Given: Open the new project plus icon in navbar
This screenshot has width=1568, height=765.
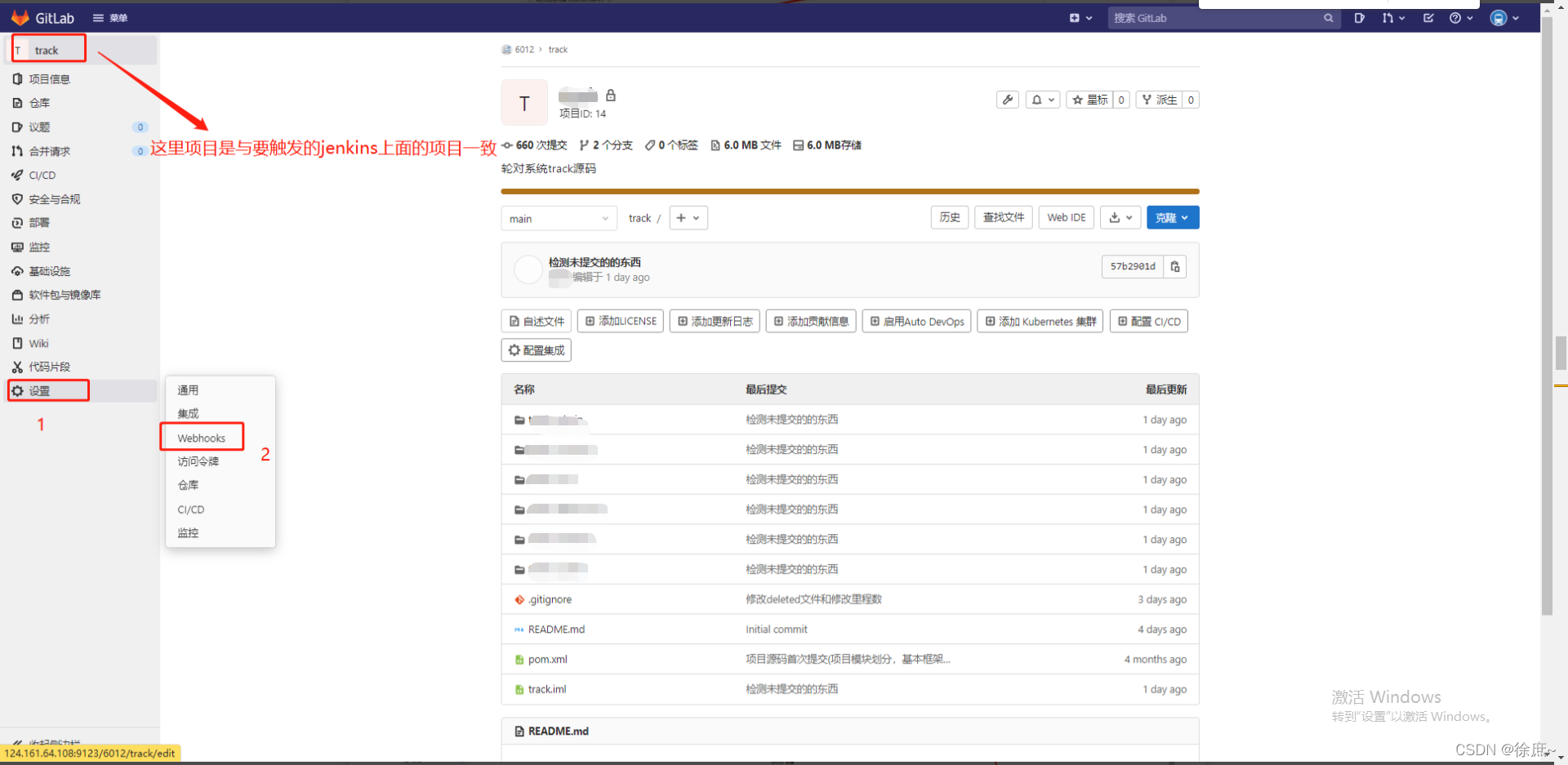Looking at the screenshot, I should [1075, 17].
